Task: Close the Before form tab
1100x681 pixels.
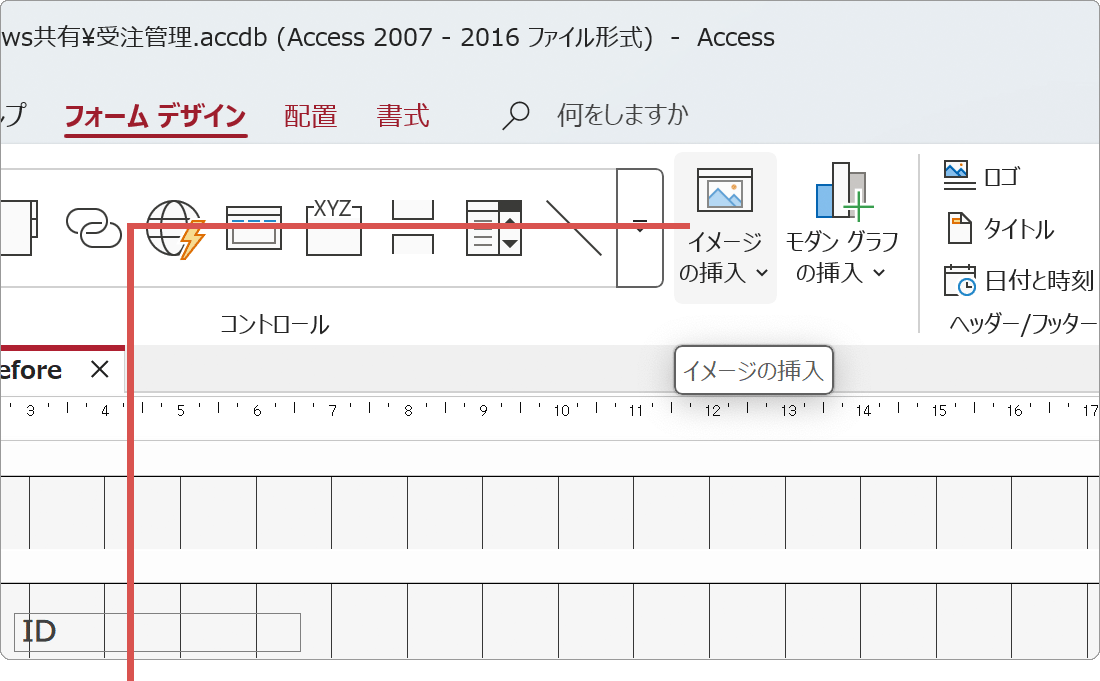Action: [x=99, y=369]
